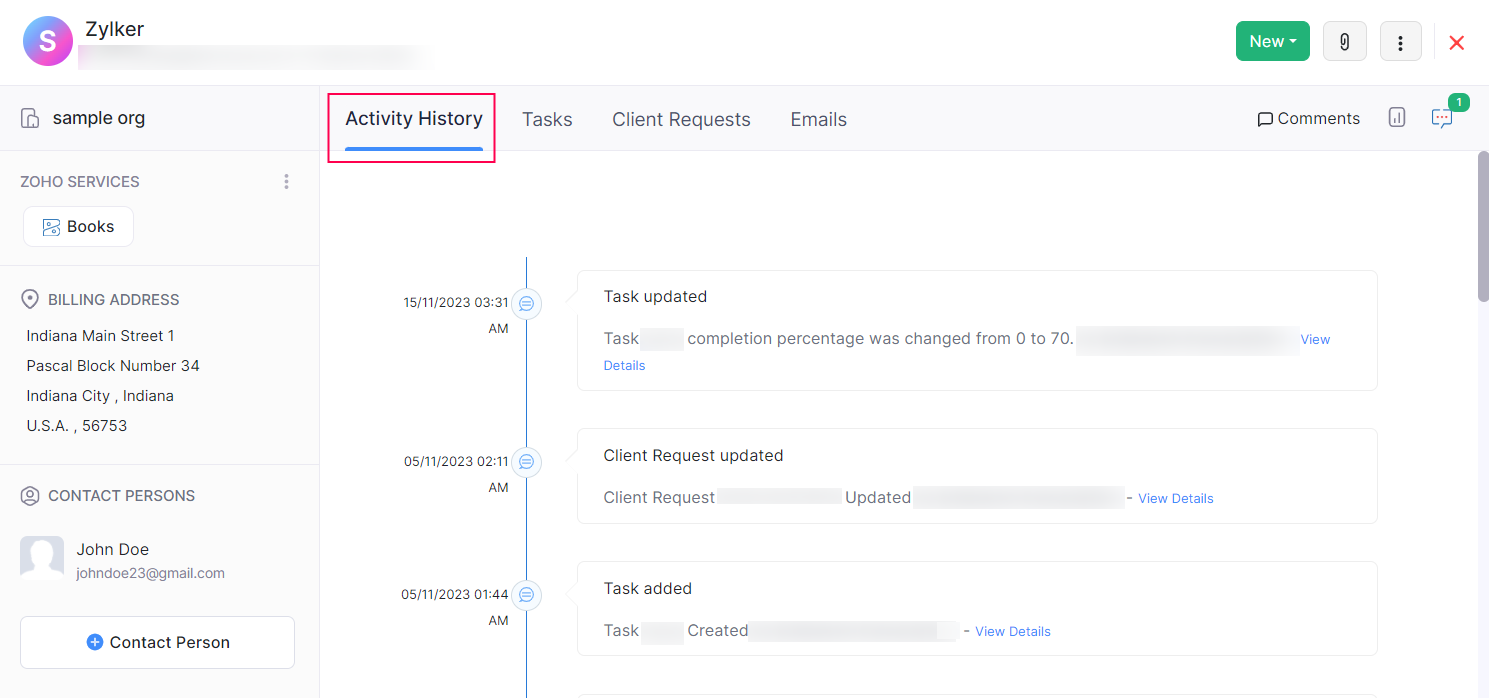Click the Billing Address location pin icon
Screen dimensions: 1489x698
29,297
